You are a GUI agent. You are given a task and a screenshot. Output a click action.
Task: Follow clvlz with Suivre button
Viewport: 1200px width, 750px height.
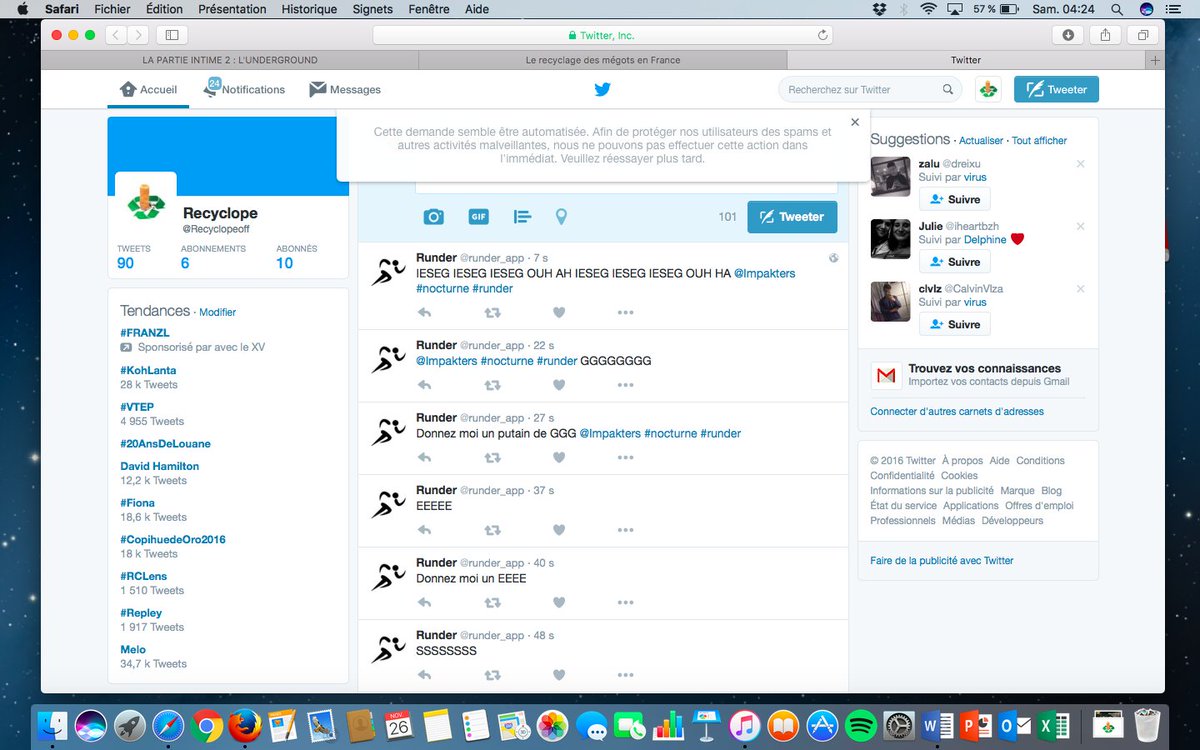(954, 324)
